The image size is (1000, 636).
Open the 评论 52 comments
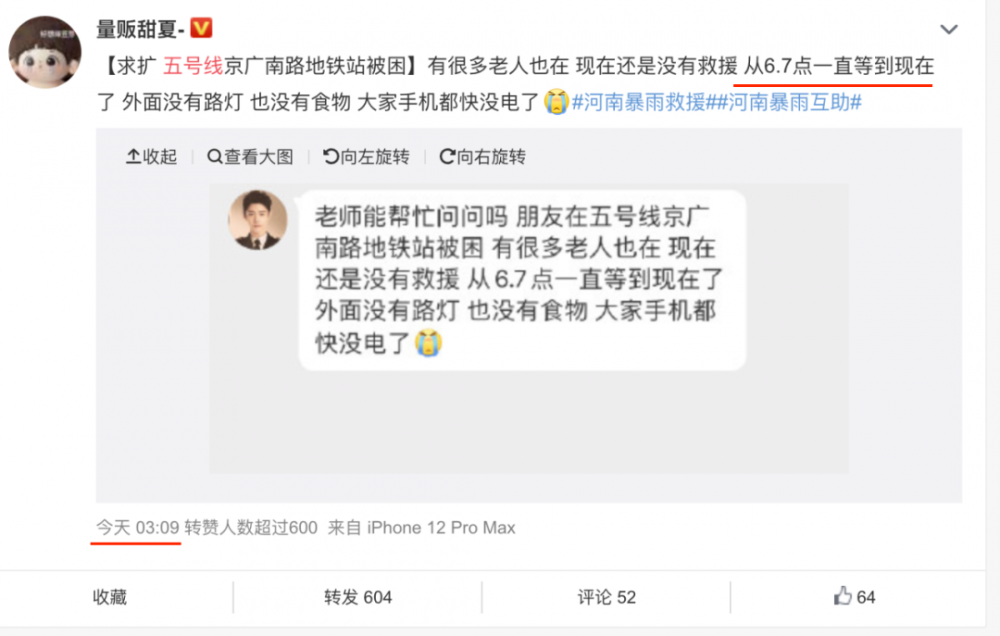point(607,597)
